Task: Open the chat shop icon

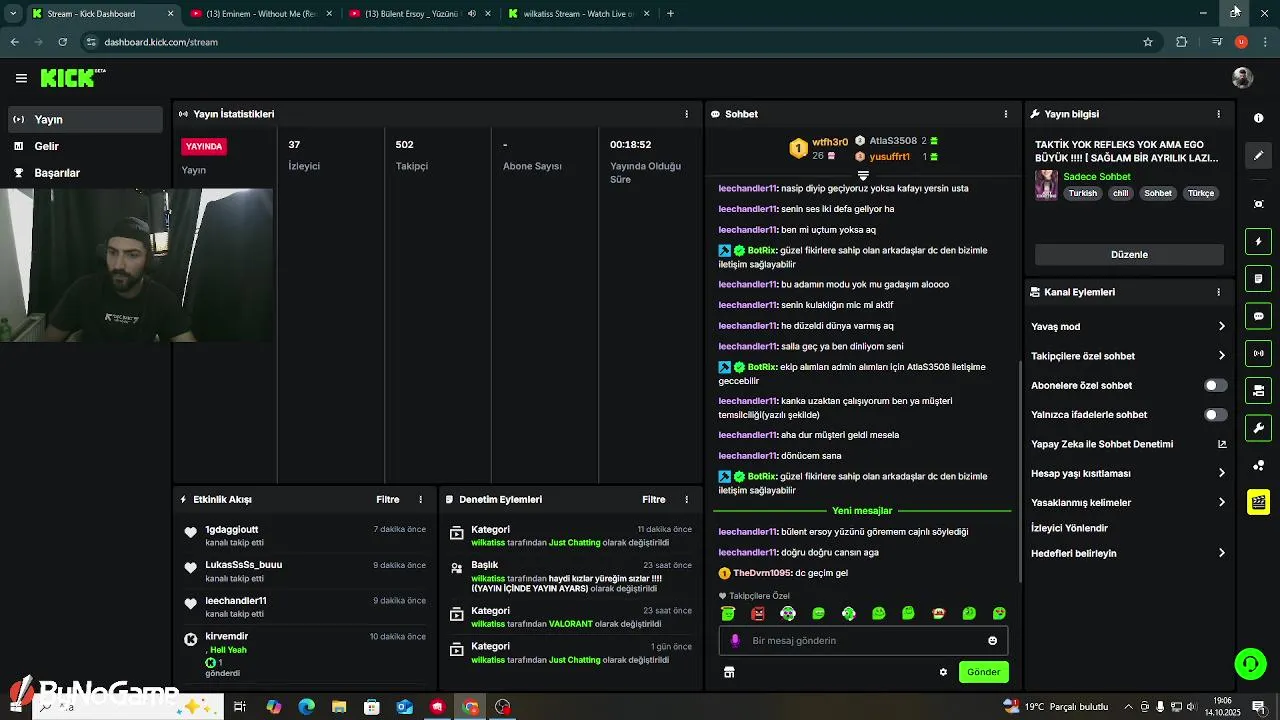Action: point(729,672)
